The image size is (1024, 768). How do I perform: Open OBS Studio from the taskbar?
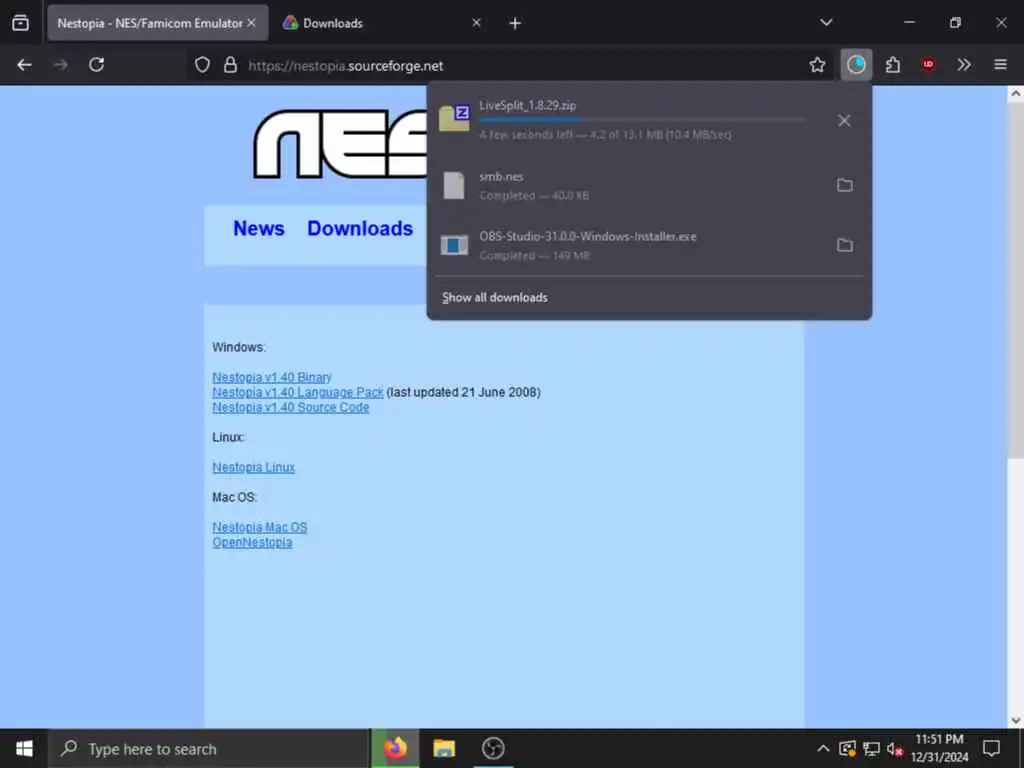(x=493, y=748)
